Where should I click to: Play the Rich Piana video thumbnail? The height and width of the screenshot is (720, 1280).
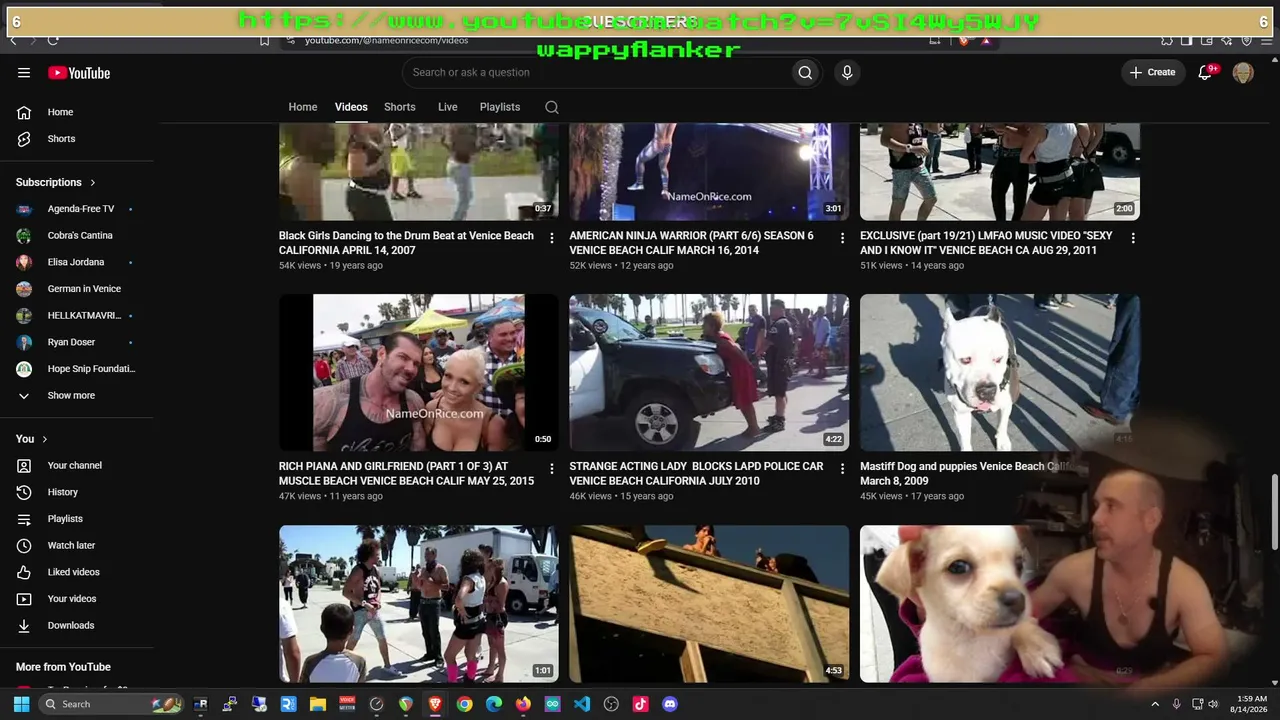(x=419, y=372)
